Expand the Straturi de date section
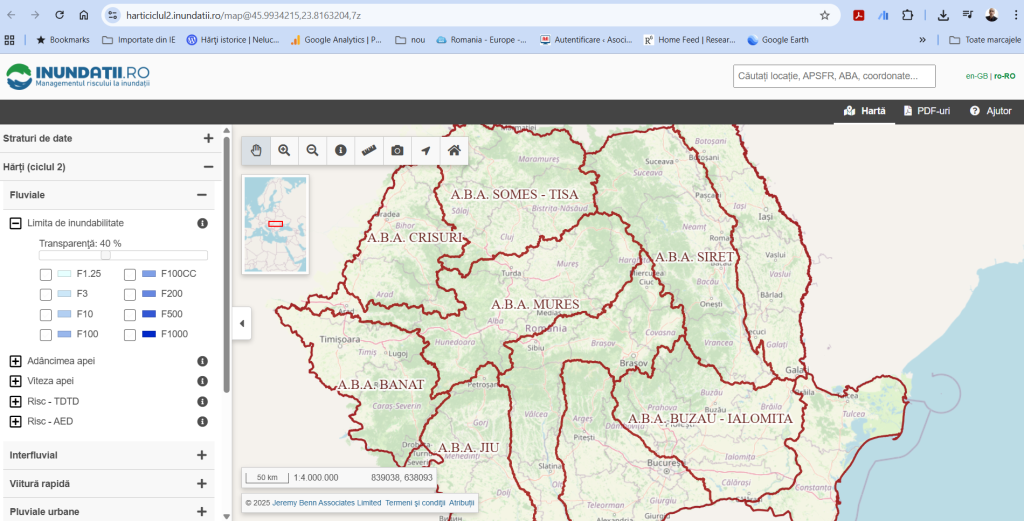Viewport: 1024px width, 521px height. [208, 139]
